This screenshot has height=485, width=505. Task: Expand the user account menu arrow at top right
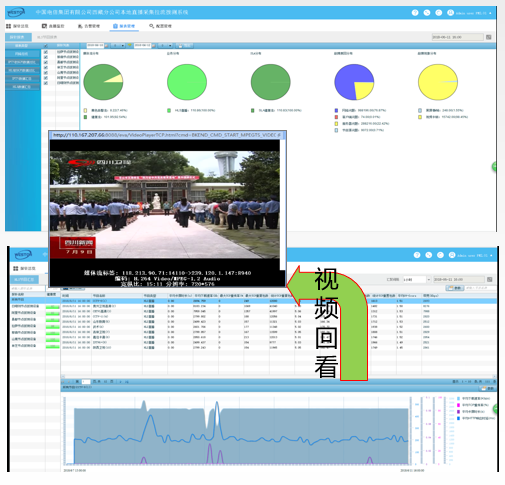[490, 13]
